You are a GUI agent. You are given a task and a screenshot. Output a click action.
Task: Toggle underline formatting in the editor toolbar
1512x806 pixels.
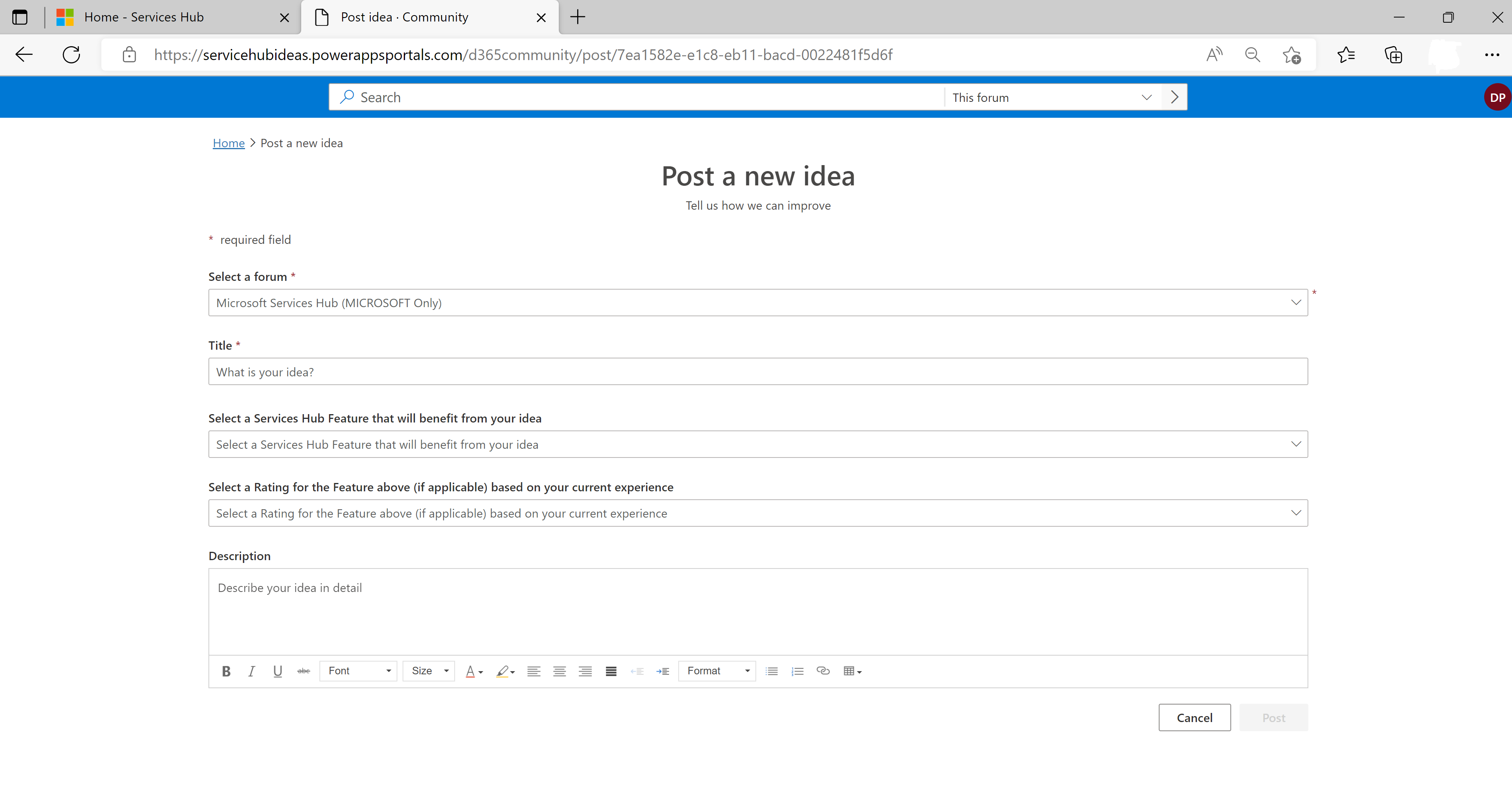(278, 671)
